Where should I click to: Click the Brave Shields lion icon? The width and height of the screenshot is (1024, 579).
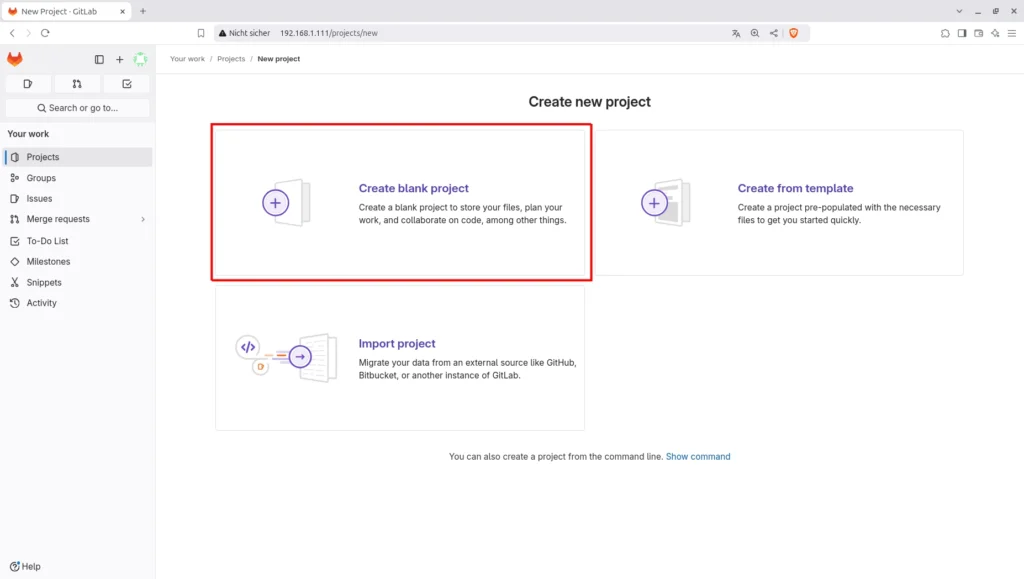coord(794,33)
